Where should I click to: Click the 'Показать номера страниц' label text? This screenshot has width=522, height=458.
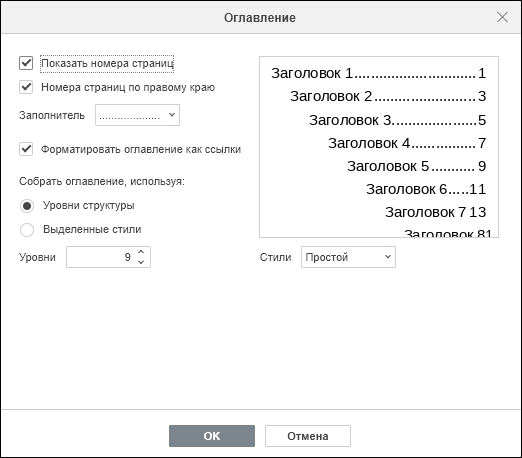[x=107, y=63]
